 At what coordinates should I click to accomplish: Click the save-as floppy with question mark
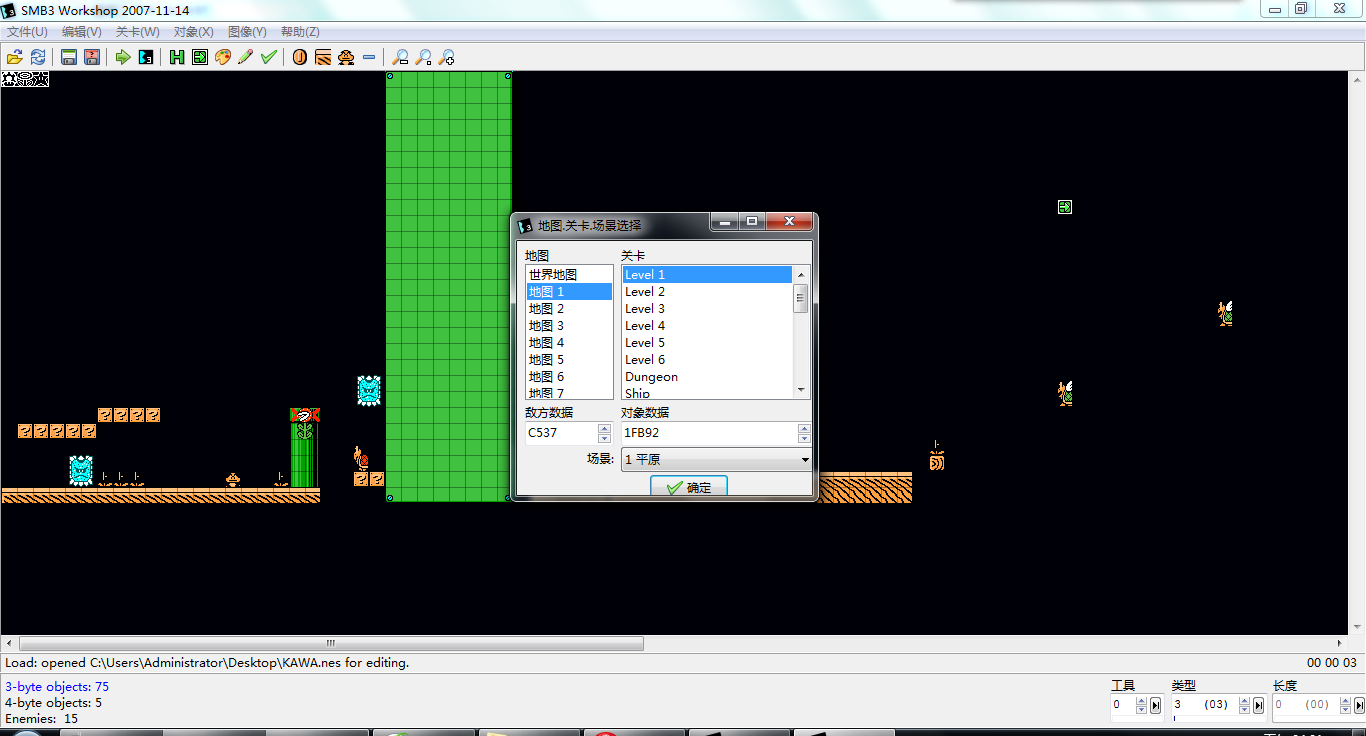coord(92,57)
